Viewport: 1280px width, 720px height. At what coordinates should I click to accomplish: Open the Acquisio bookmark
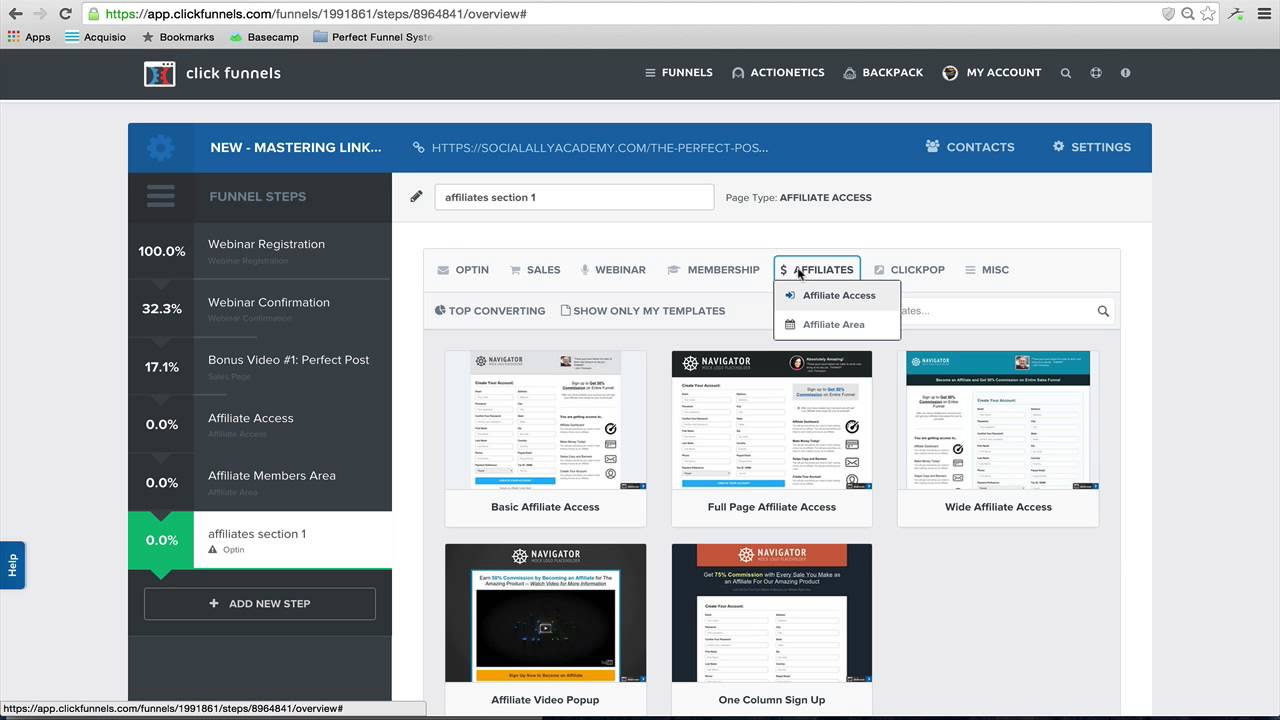pyautogui.click(x=96, y=37)
